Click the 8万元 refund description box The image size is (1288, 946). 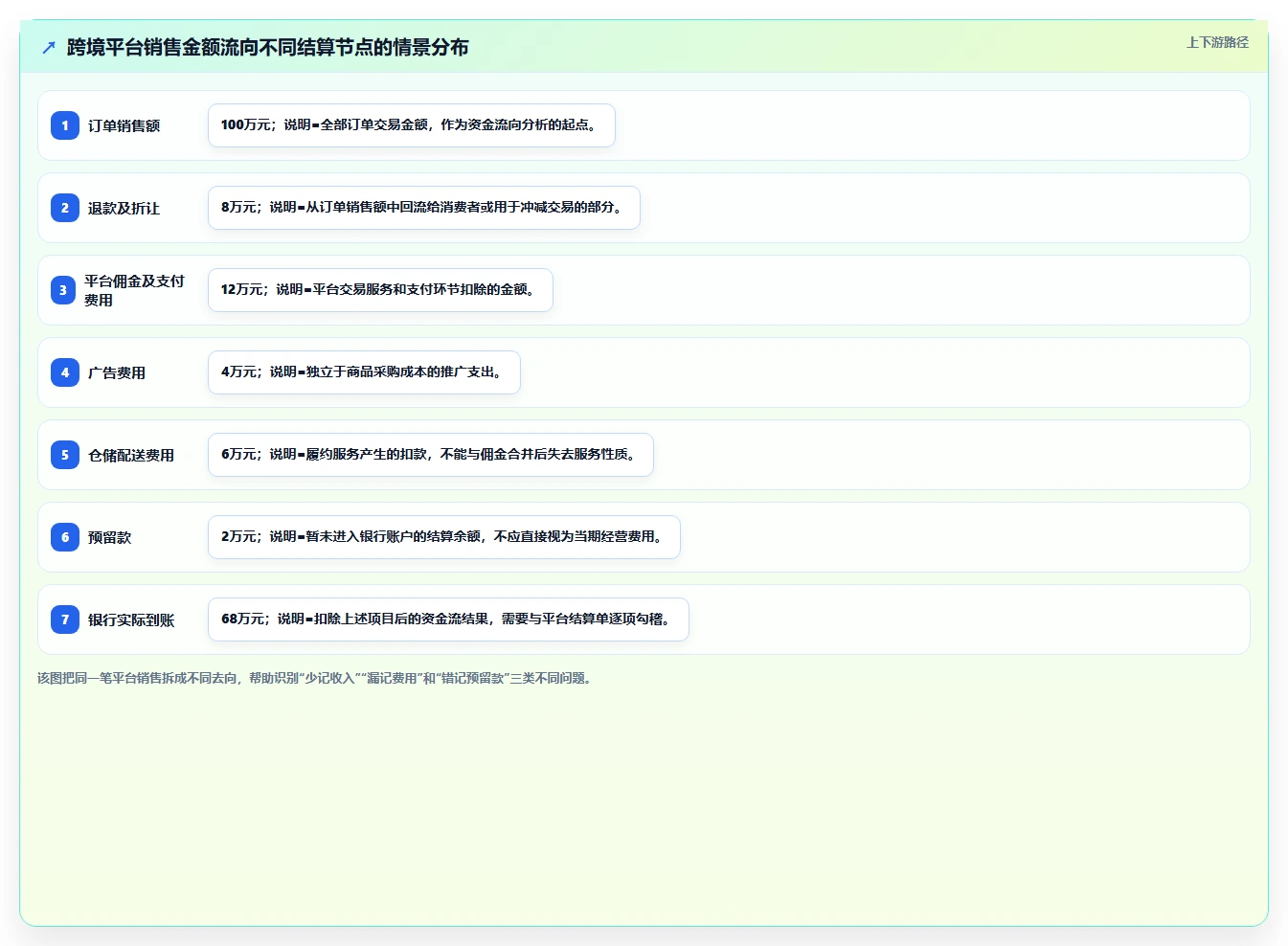pyautogui.click(x=424, y=208)
